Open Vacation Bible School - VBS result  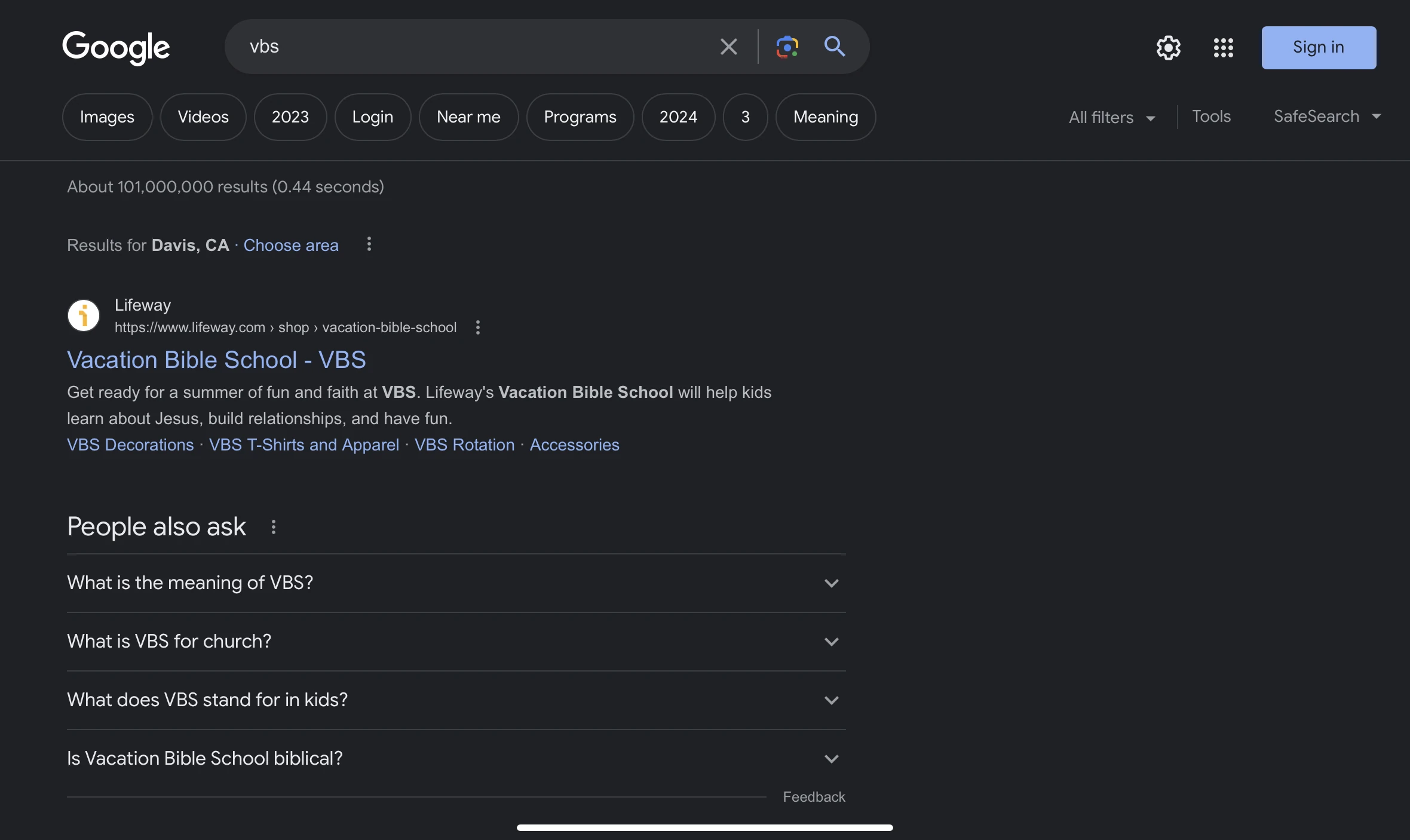216,360
